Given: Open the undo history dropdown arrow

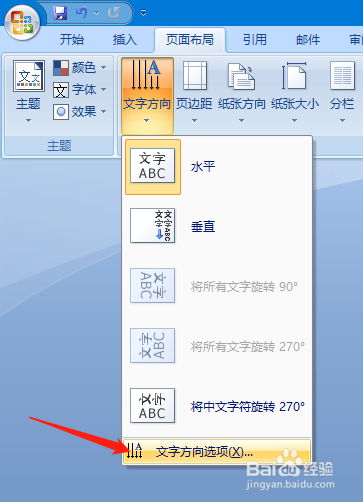Looking at the screenshot, I should point(97,13).
